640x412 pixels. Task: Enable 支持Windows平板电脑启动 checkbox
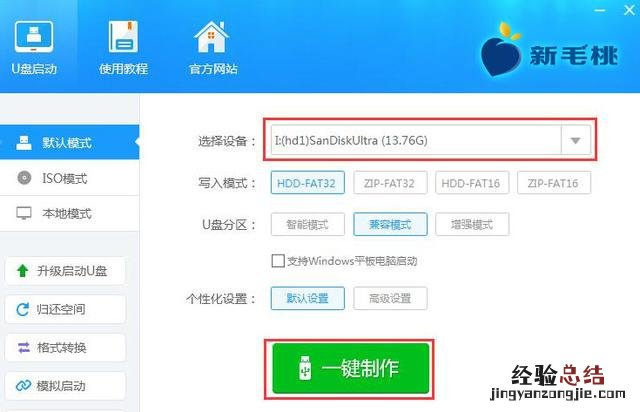[x=278, y=261]
